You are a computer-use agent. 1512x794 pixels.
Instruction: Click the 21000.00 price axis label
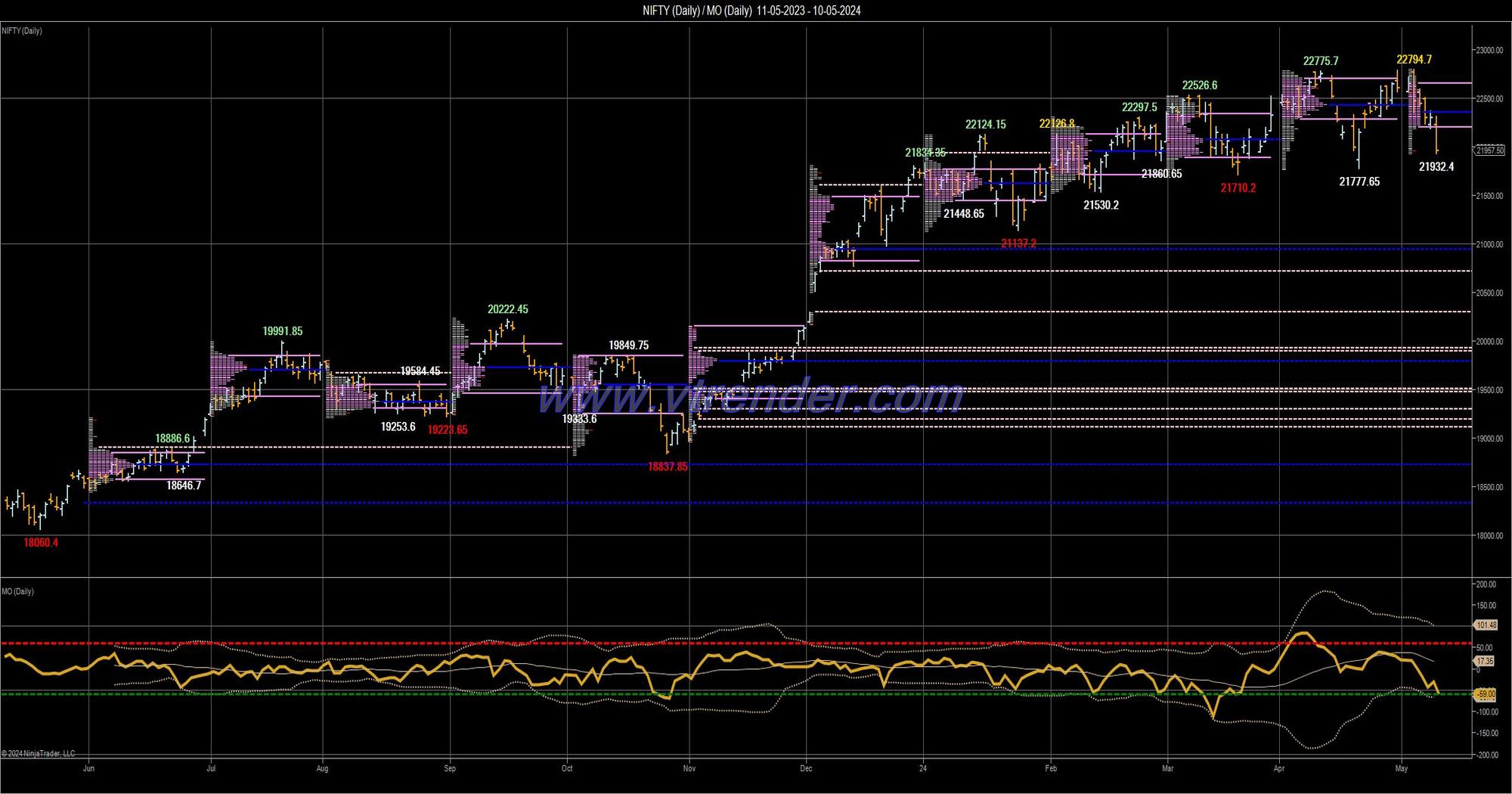1490,244
